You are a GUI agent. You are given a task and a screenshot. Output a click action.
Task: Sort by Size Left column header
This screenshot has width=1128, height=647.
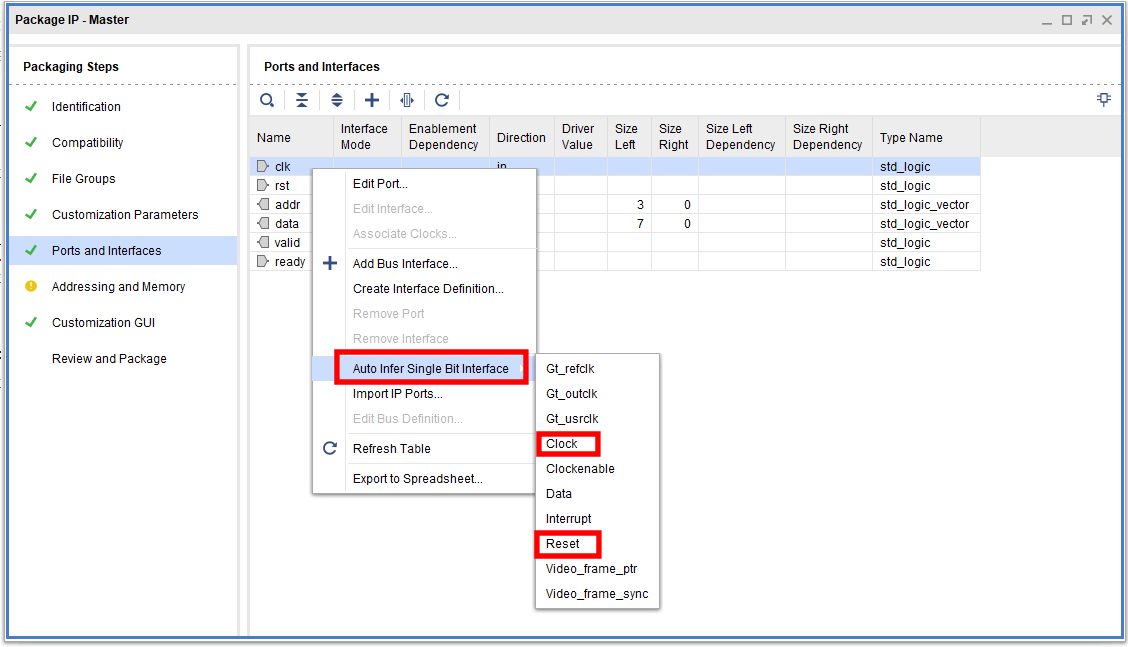(x=629, y=137)
